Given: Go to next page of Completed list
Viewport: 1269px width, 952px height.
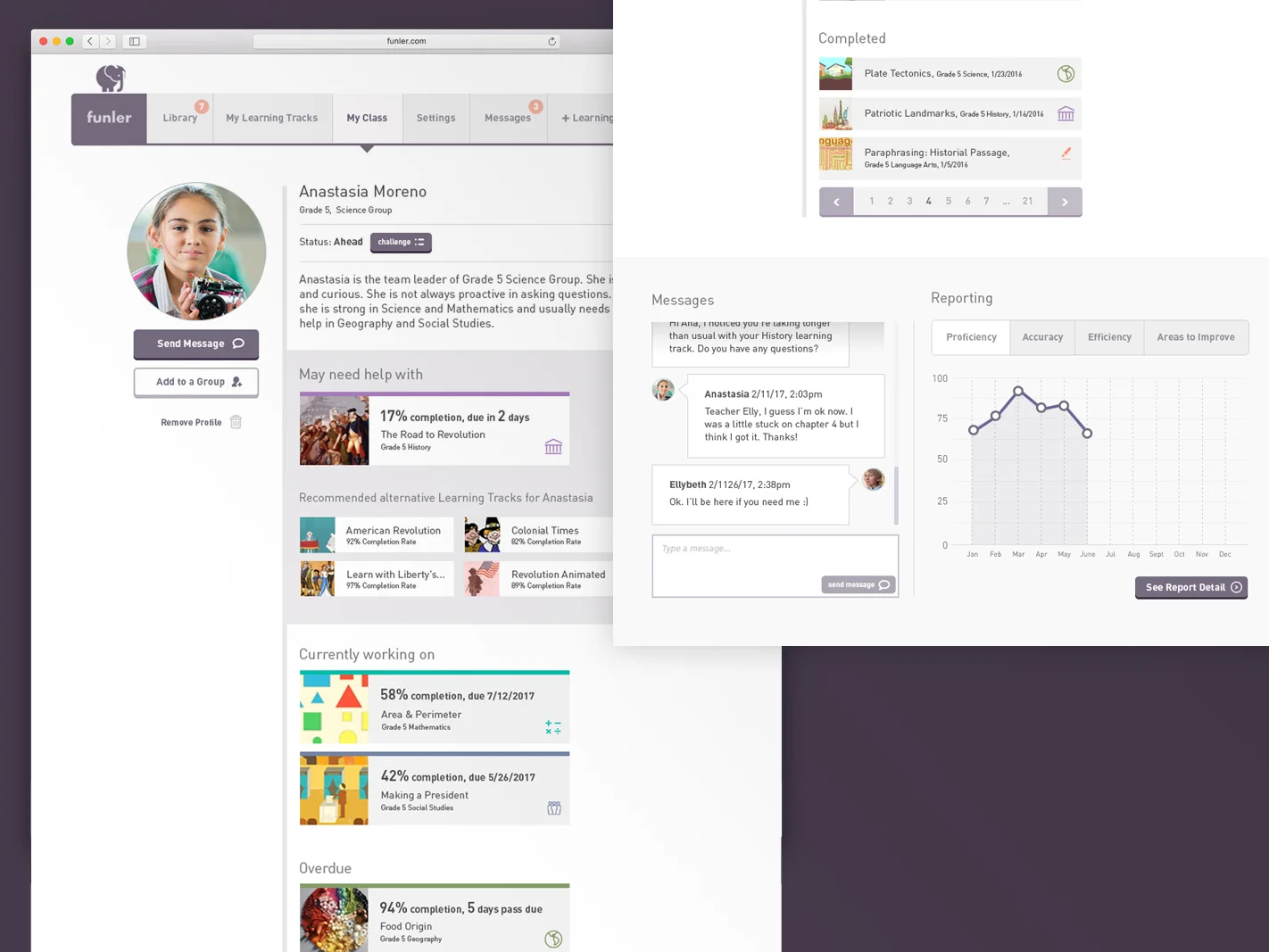Looking at the screenshot, I should coord(1065,202).
